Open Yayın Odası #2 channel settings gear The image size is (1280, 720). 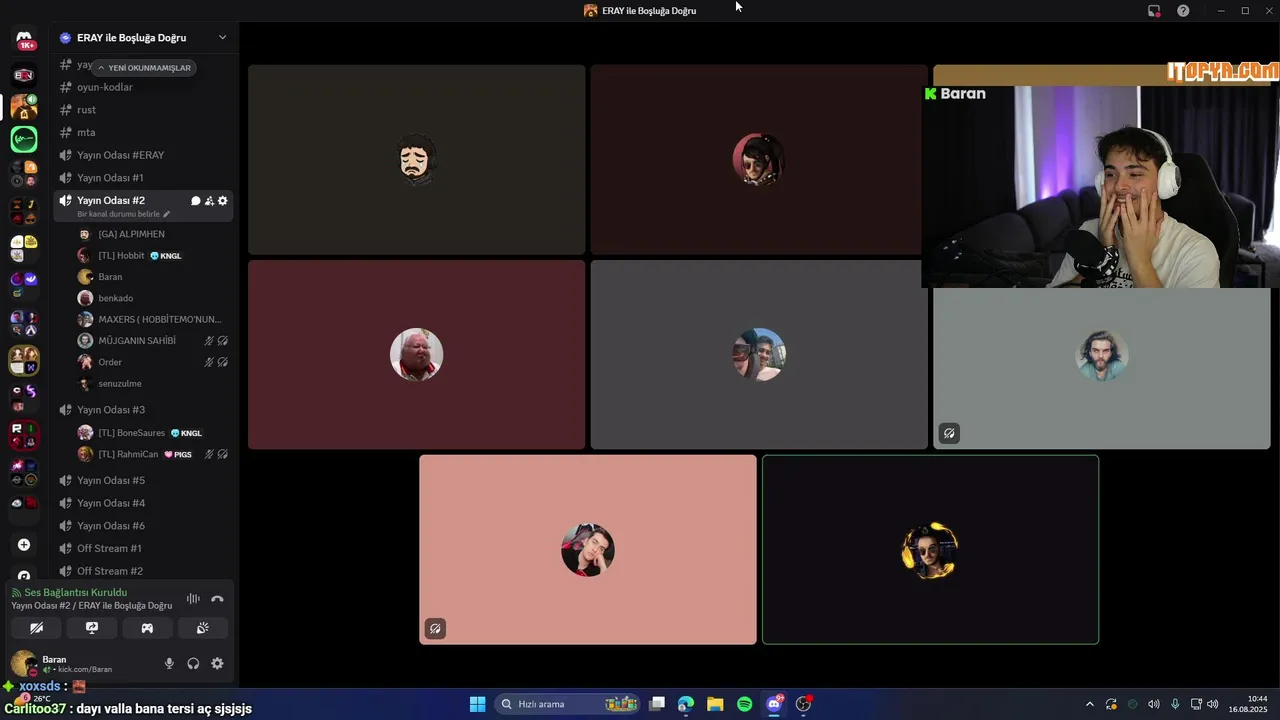tap(223, 201)
